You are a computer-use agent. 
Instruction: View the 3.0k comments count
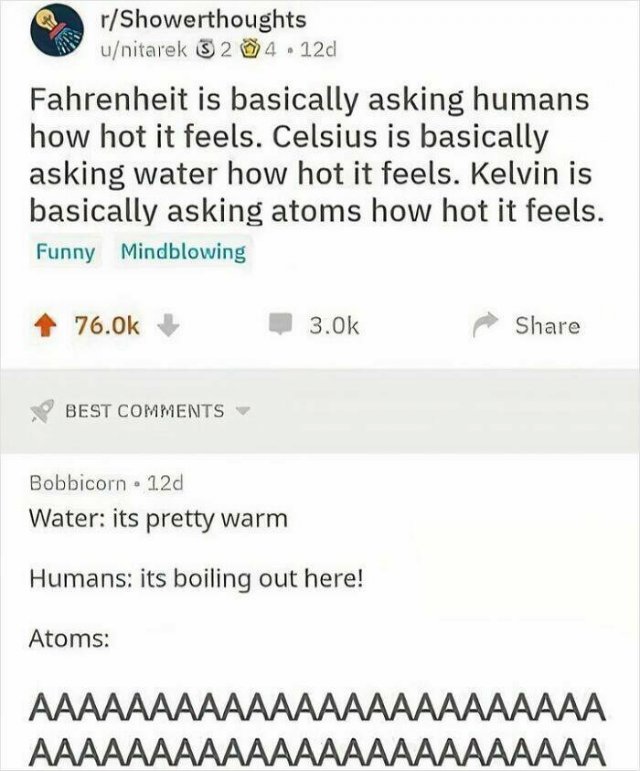334,326
